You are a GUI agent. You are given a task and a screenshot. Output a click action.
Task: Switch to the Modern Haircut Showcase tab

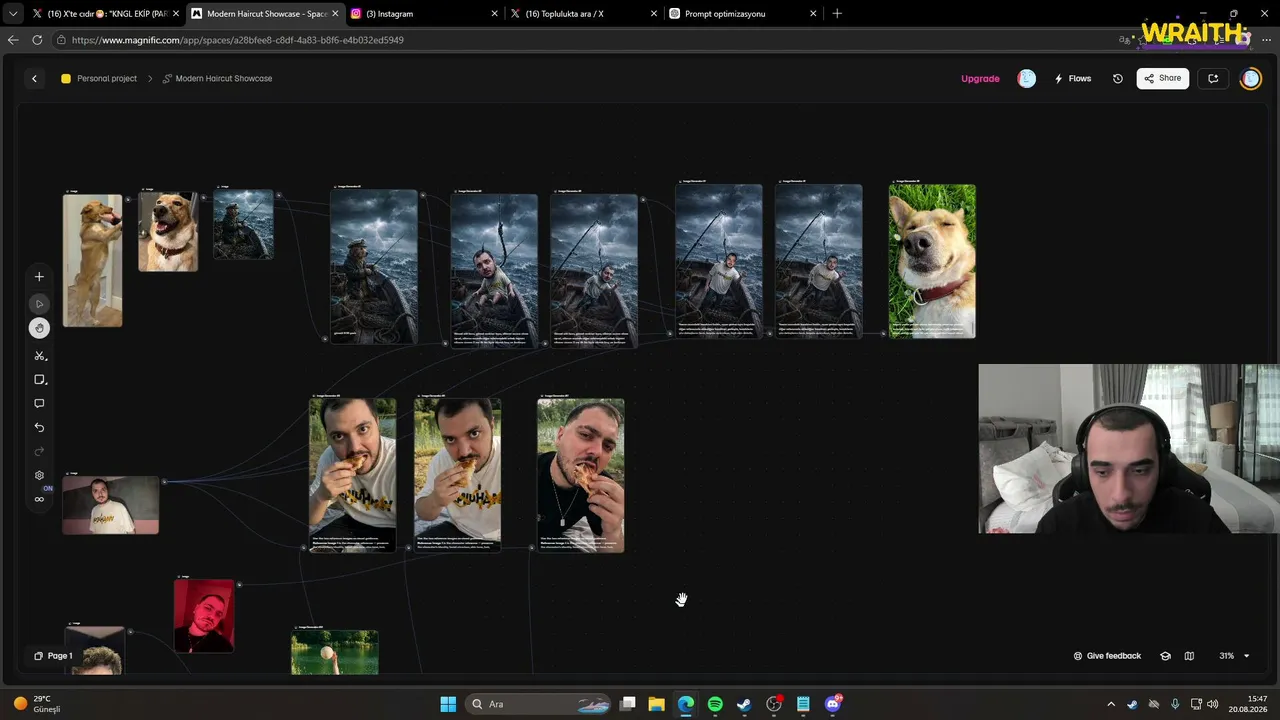[266, 14]
